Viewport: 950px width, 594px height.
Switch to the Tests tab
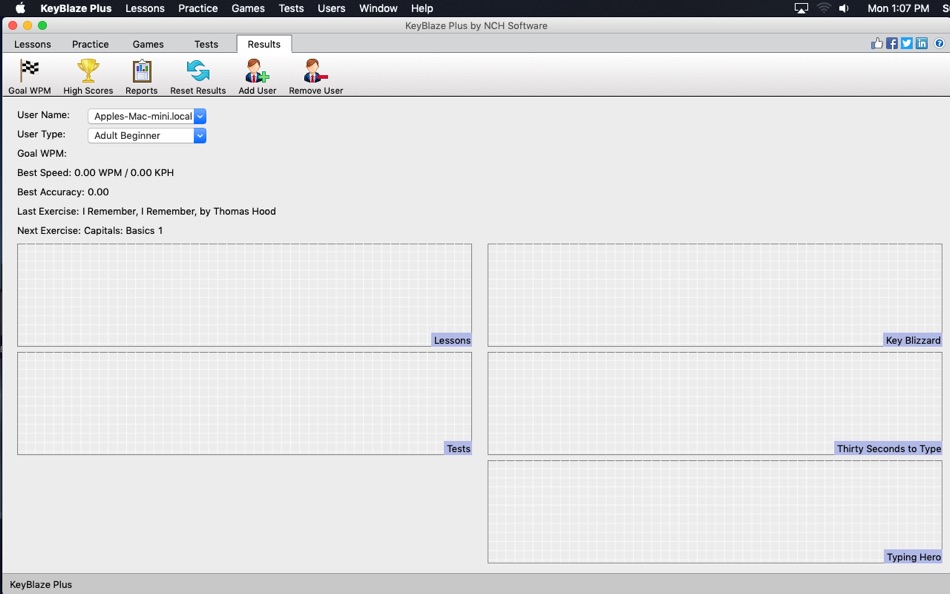(206, 44)
